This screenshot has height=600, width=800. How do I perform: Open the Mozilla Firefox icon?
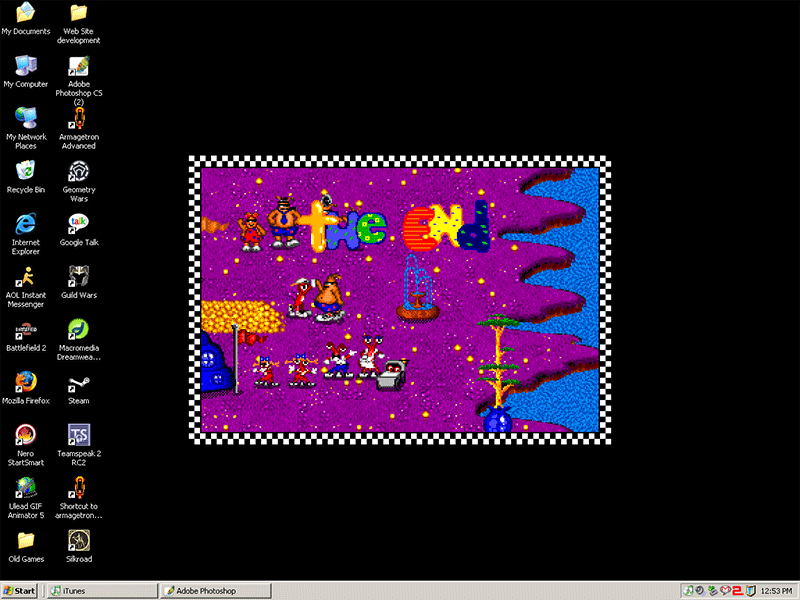(x=26, y=382)
